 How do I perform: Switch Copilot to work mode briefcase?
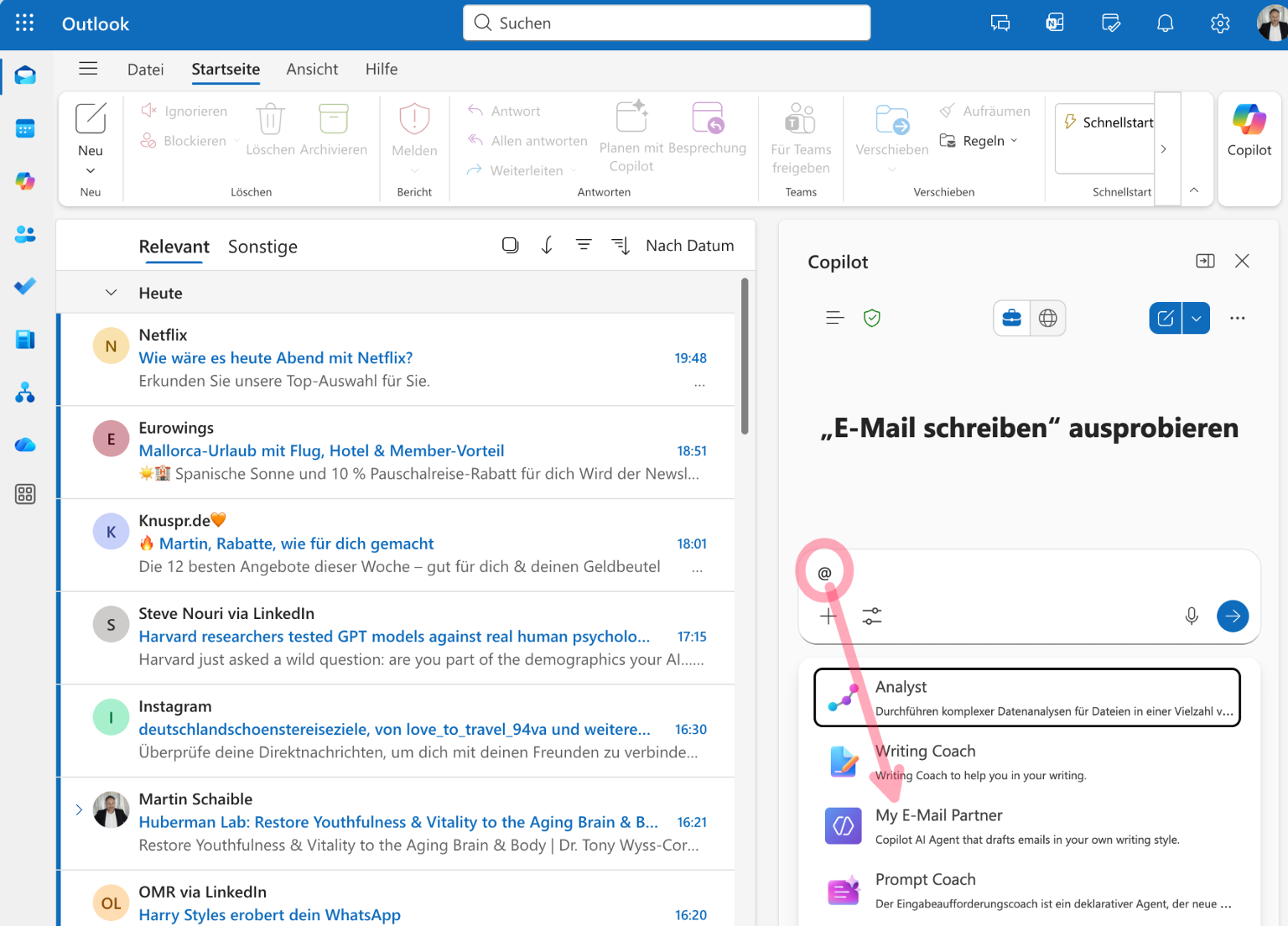click(x=1011, y=318)
